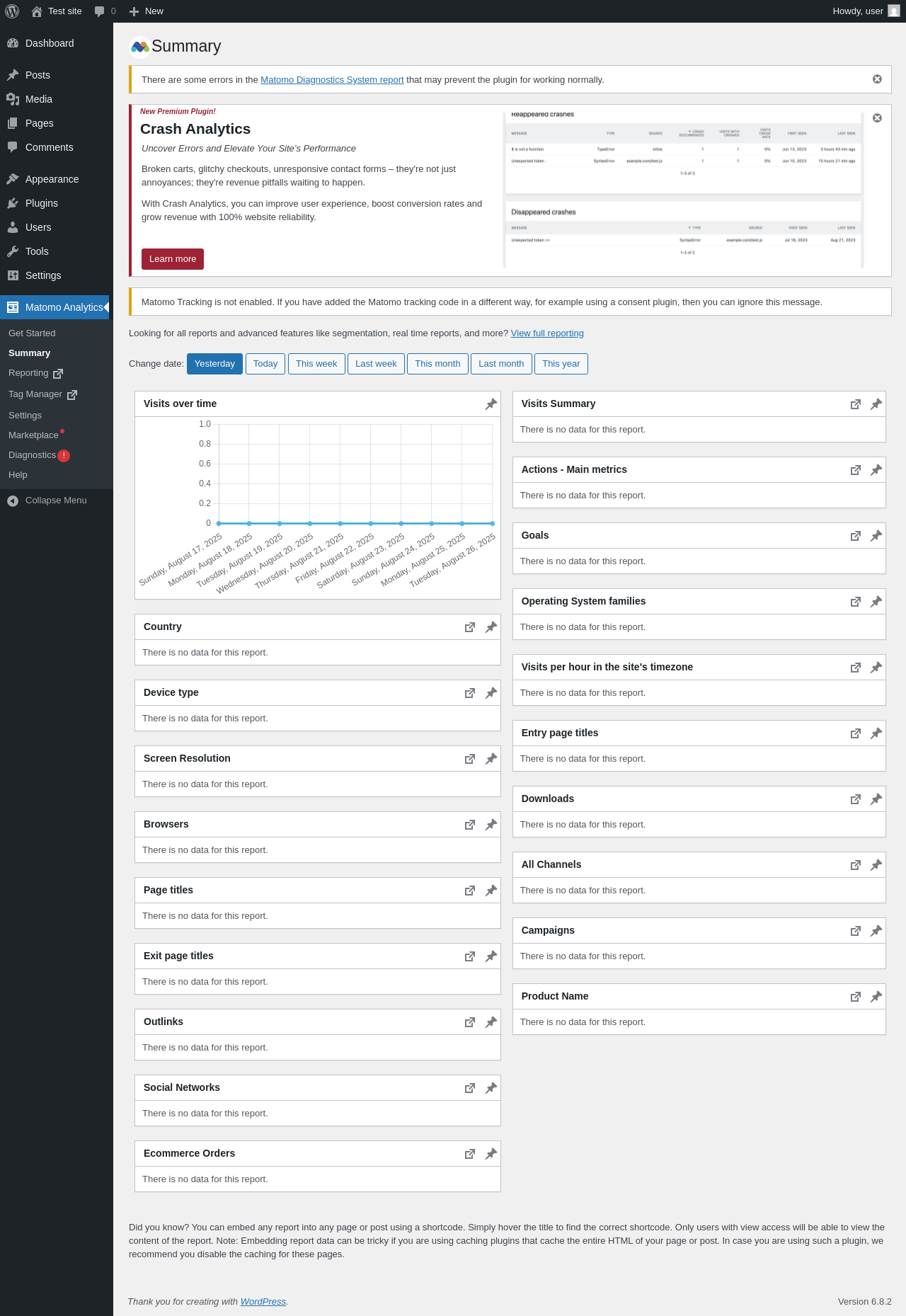Select This year date range
Screen dimensions: 906x1316
coord(561,364)
